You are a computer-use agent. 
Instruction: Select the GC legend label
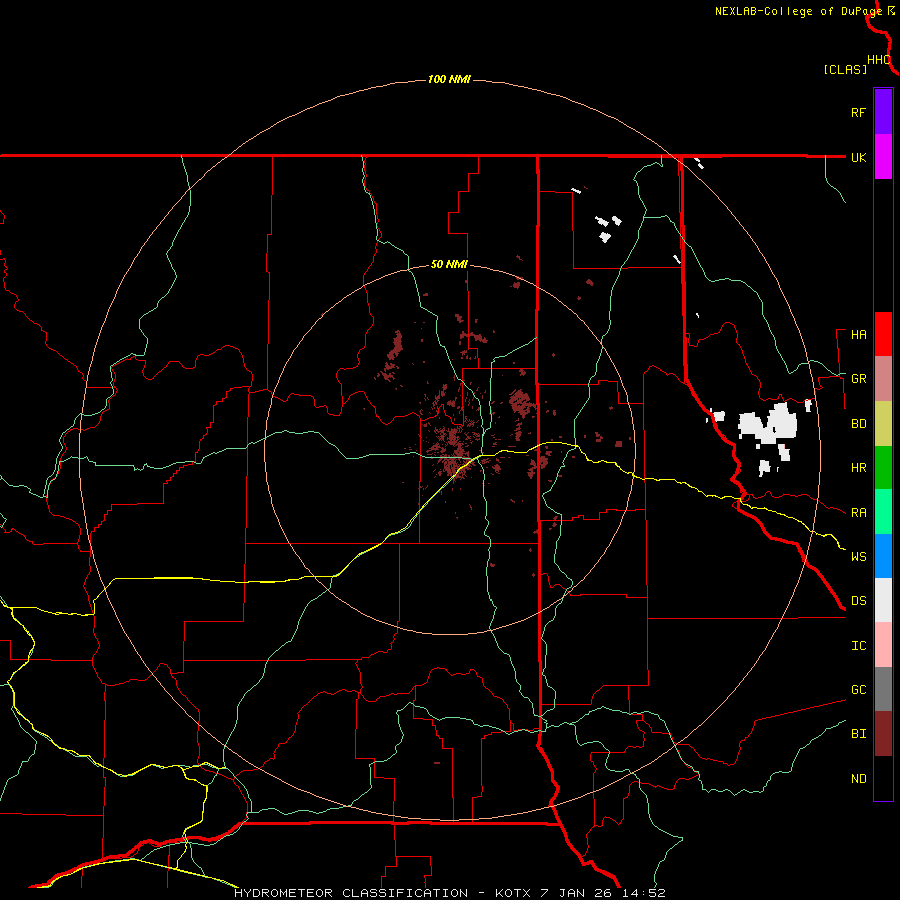point(858,690)
